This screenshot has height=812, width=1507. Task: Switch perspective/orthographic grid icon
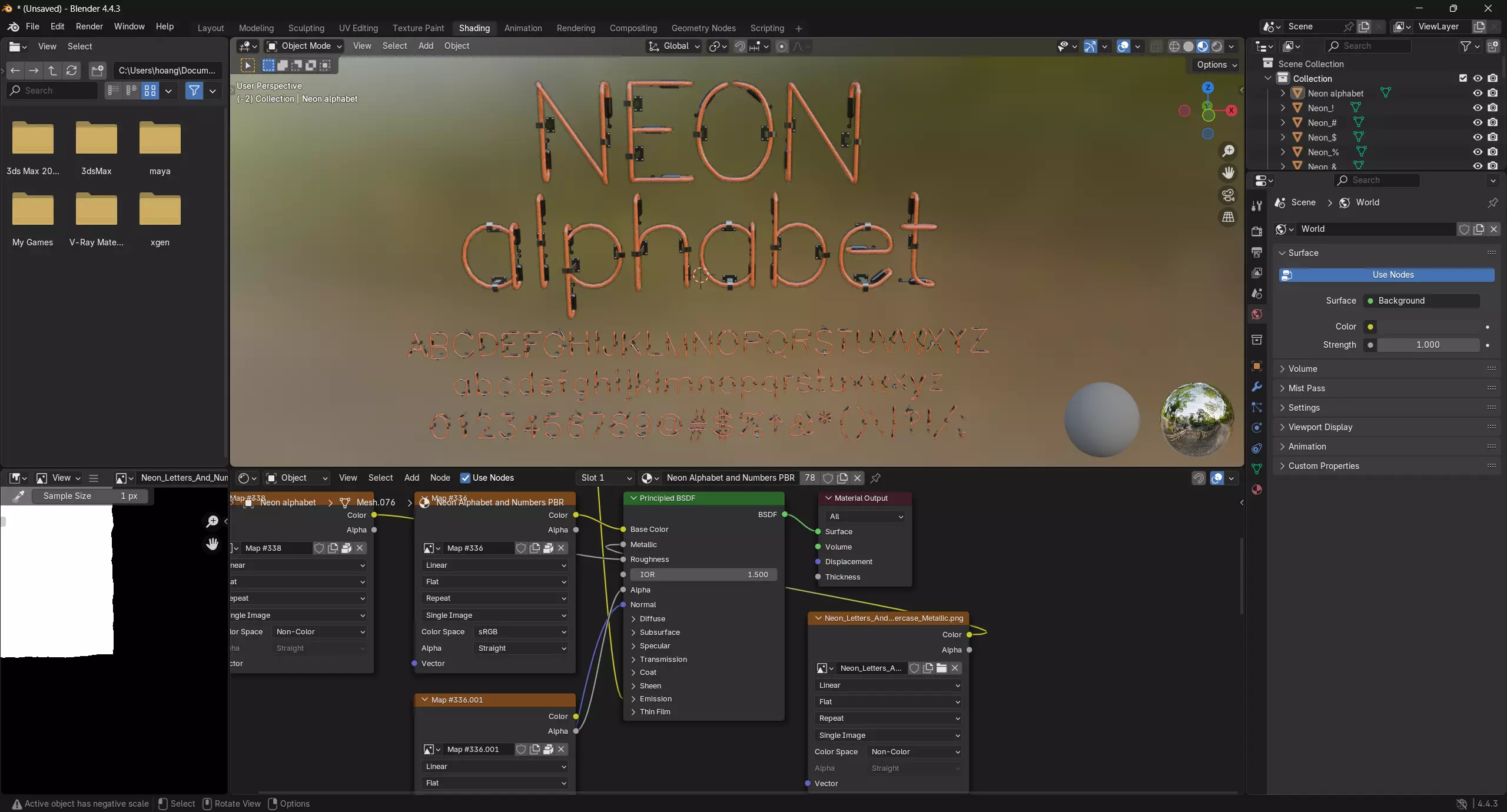pyautogui.click(x=1228, y=217)
